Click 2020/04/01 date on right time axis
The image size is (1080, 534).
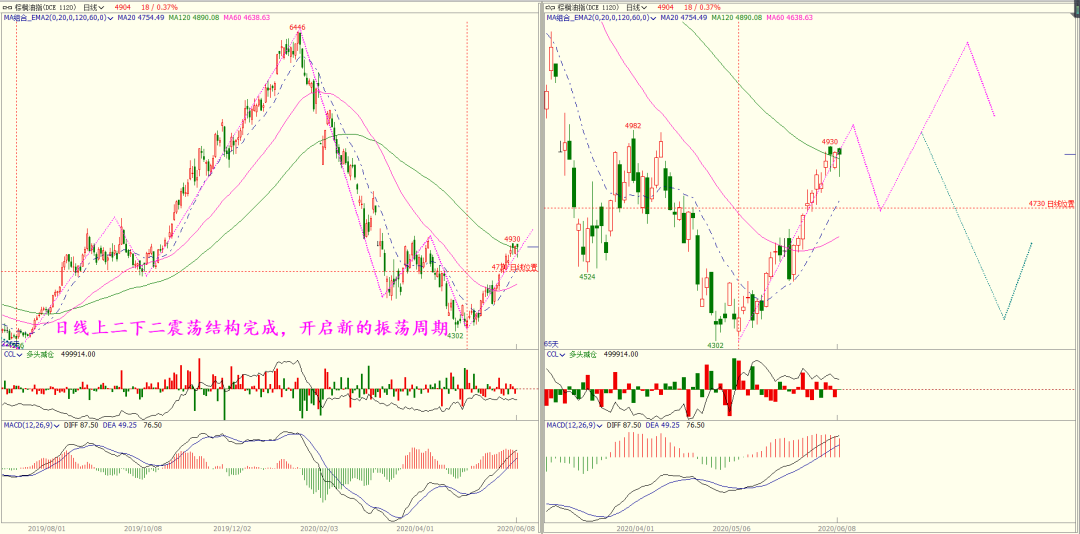click(634, 528)
